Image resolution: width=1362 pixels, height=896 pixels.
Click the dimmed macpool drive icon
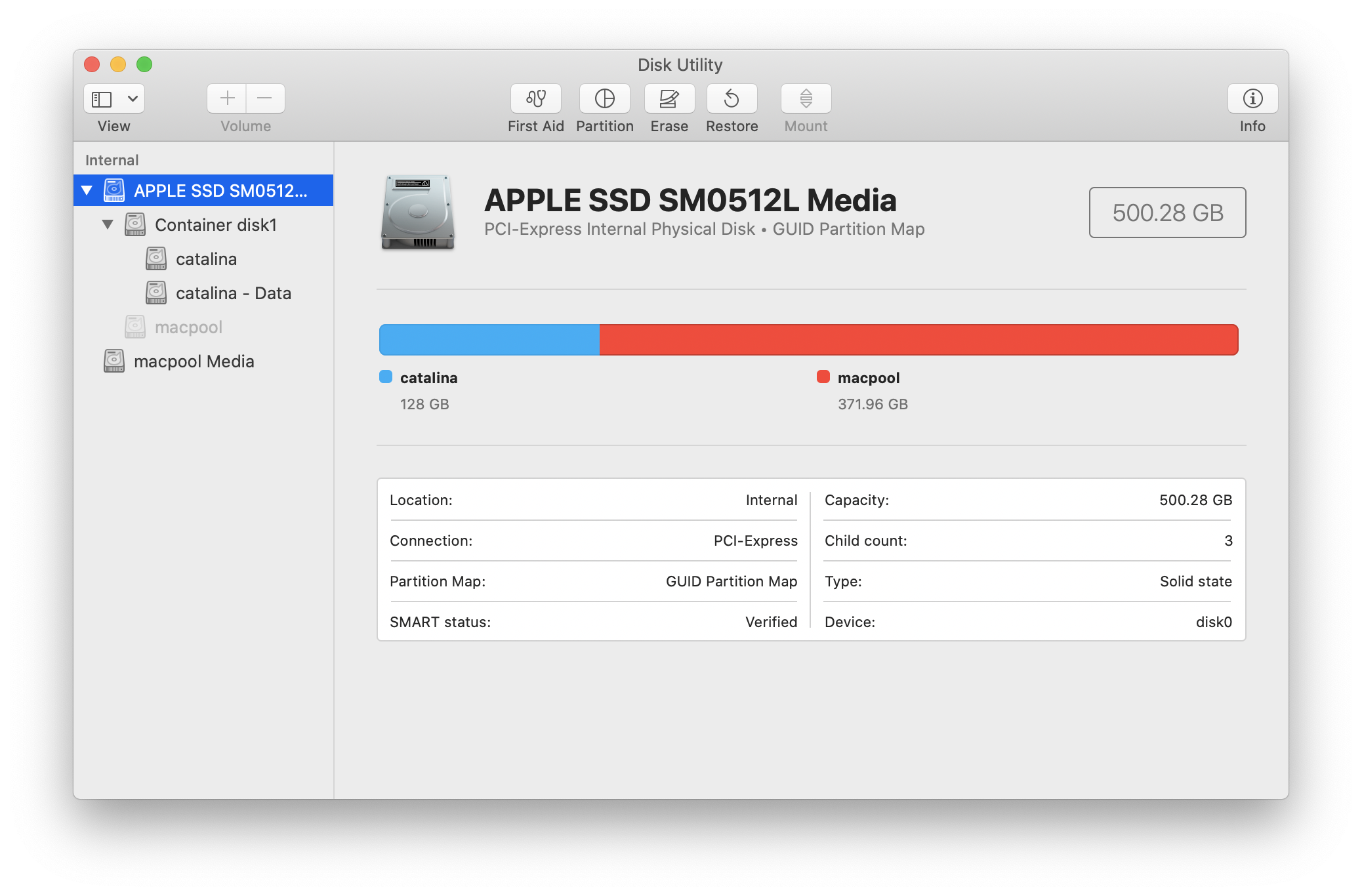135,327
